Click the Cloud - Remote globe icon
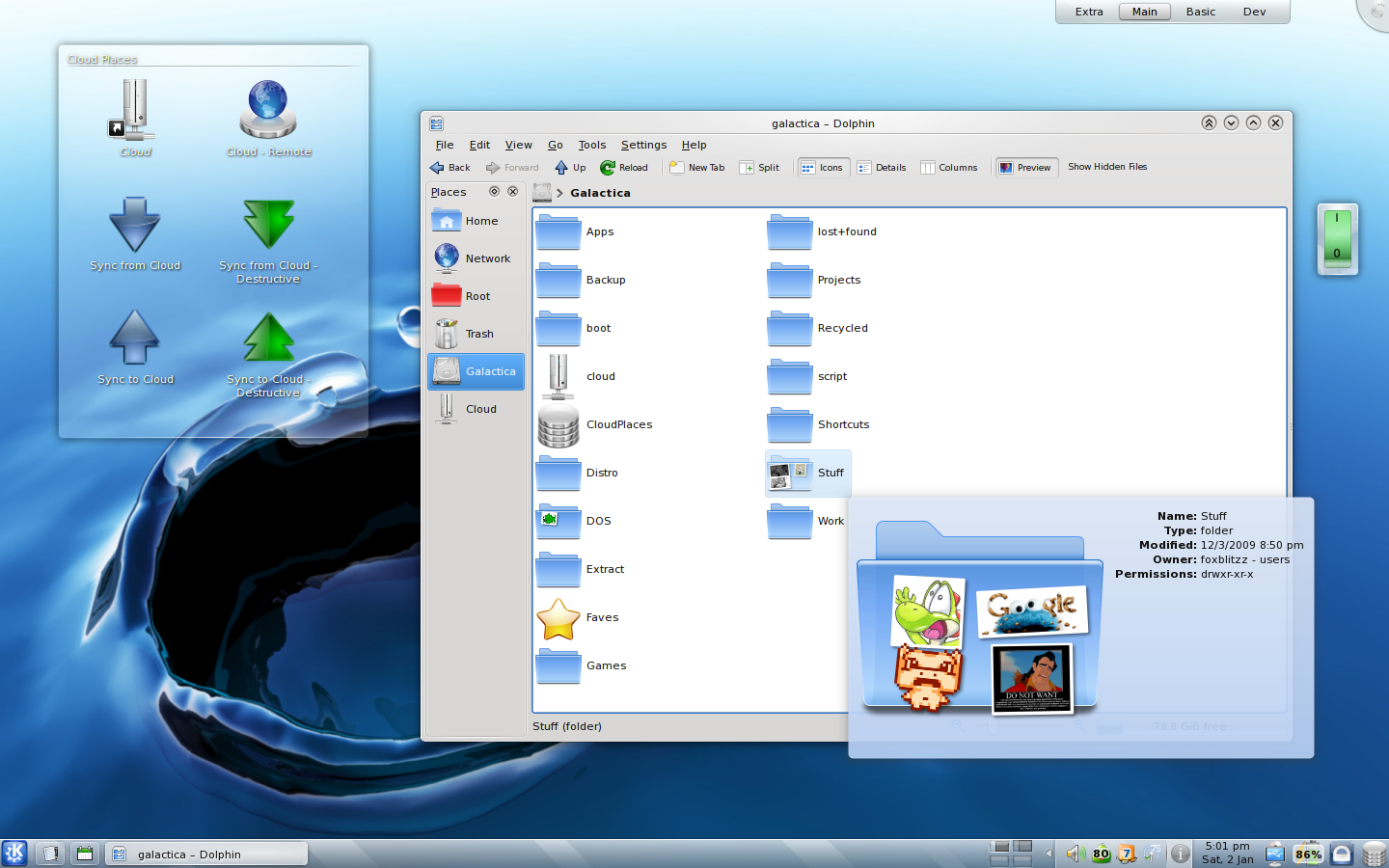 [x=268, y=110]
